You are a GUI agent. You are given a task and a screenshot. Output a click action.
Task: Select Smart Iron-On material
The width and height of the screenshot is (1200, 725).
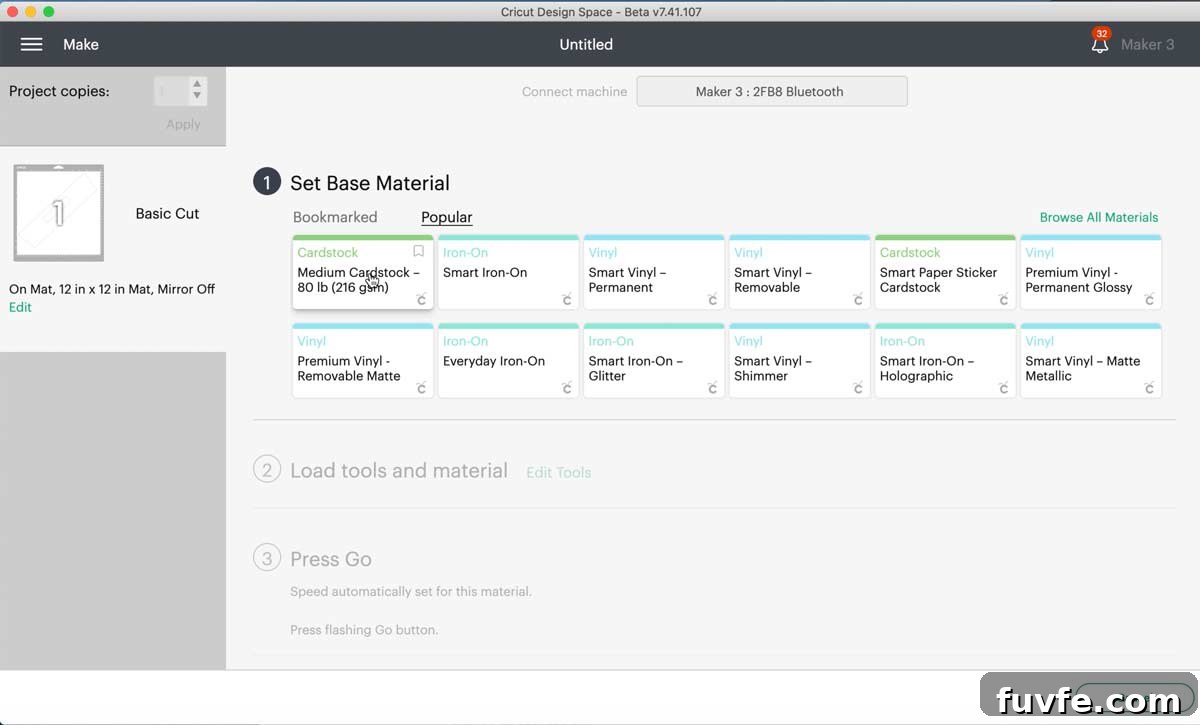tap(508, 272)
